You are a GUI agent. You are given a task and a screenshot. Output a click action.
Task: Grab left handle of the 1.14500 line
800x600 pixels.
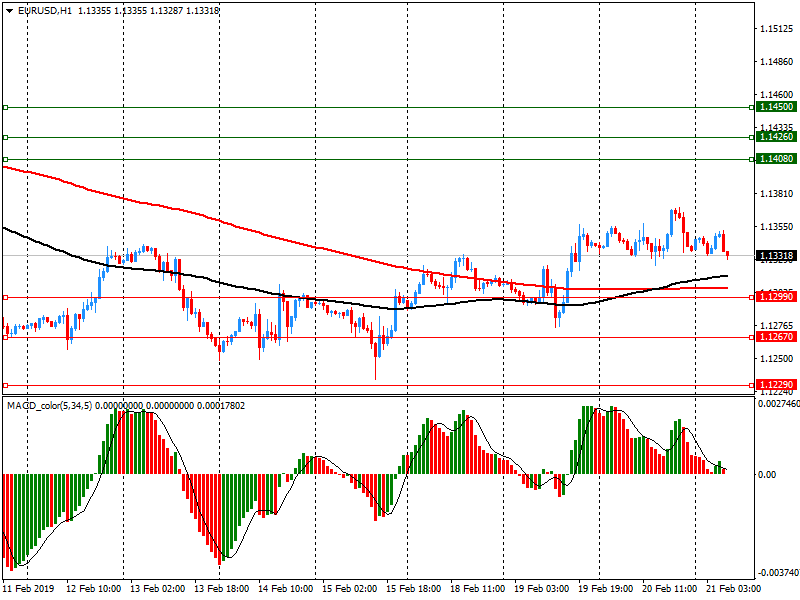(6, 107)
